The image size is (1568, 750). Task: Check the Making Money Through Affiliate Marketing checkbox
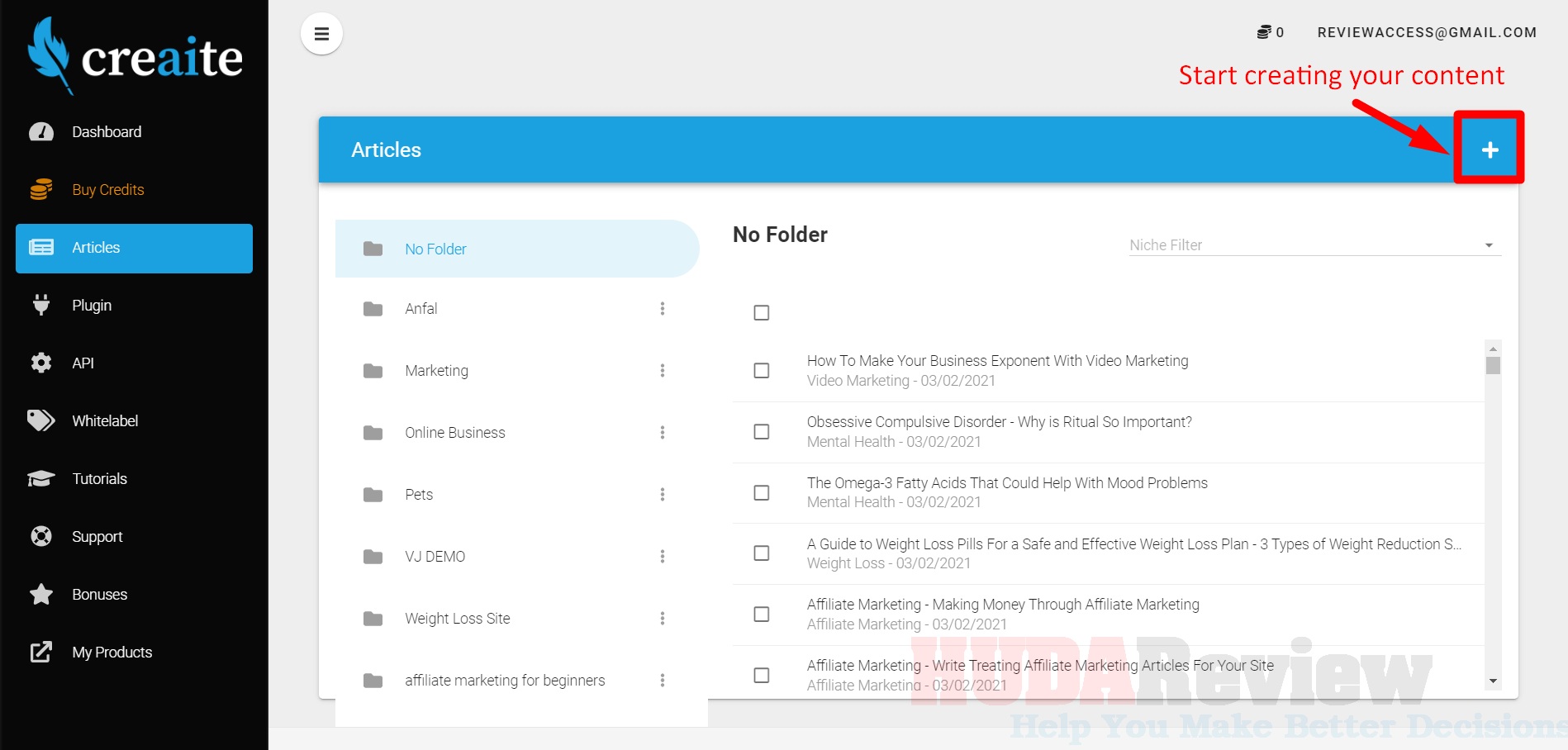762,615
